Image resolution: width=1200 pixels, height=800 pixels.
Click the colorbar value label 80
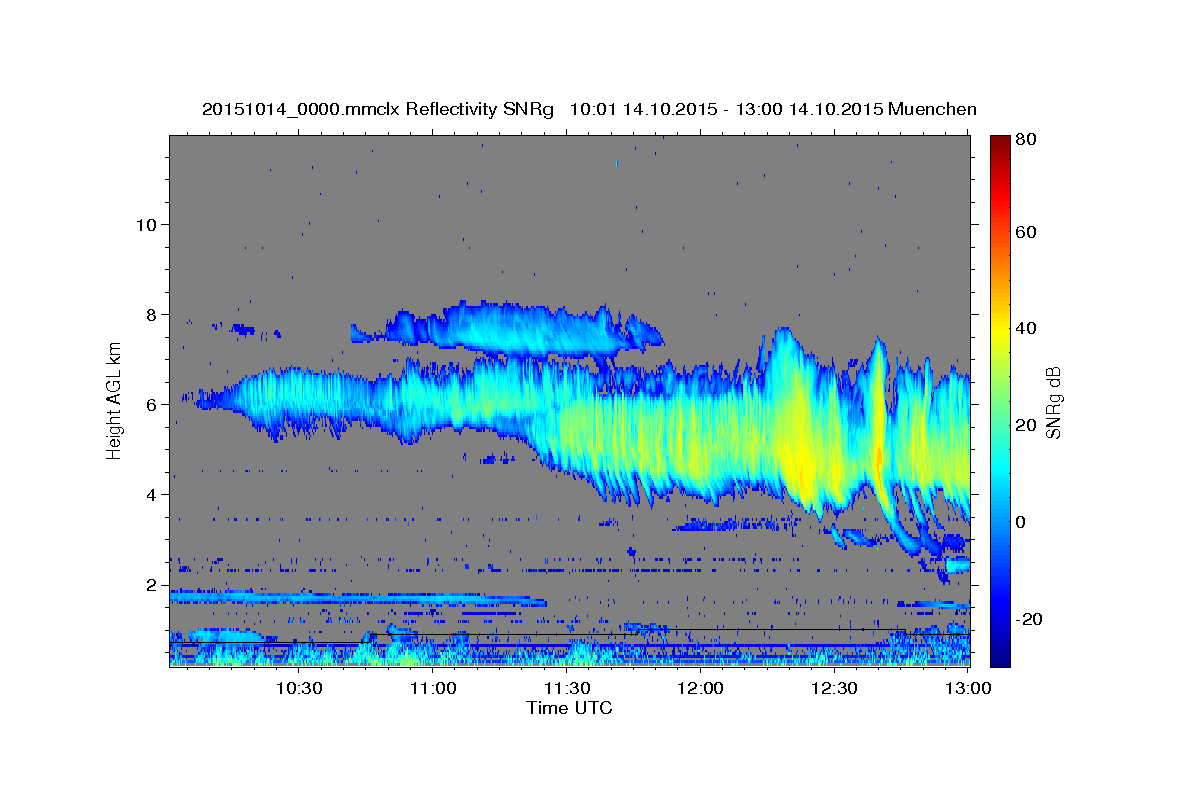pyautogui.click(x=1028, y=140)
